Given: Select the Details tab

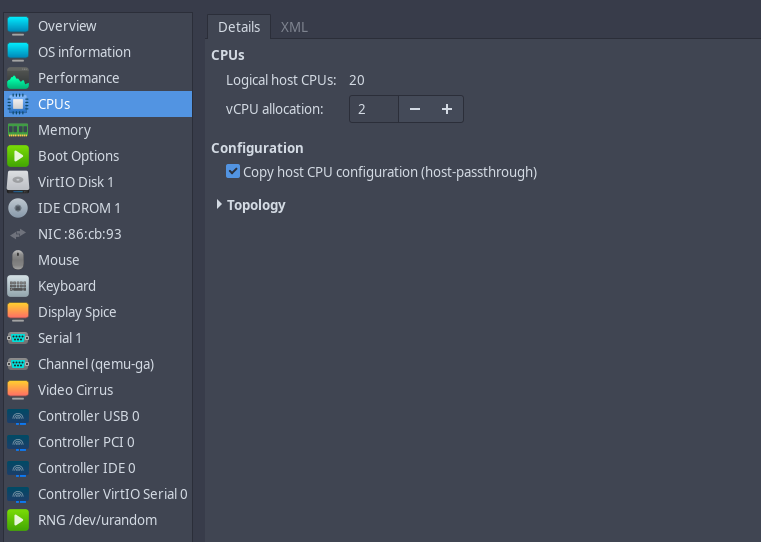Looking at the screenshot, I should point(239,27).
